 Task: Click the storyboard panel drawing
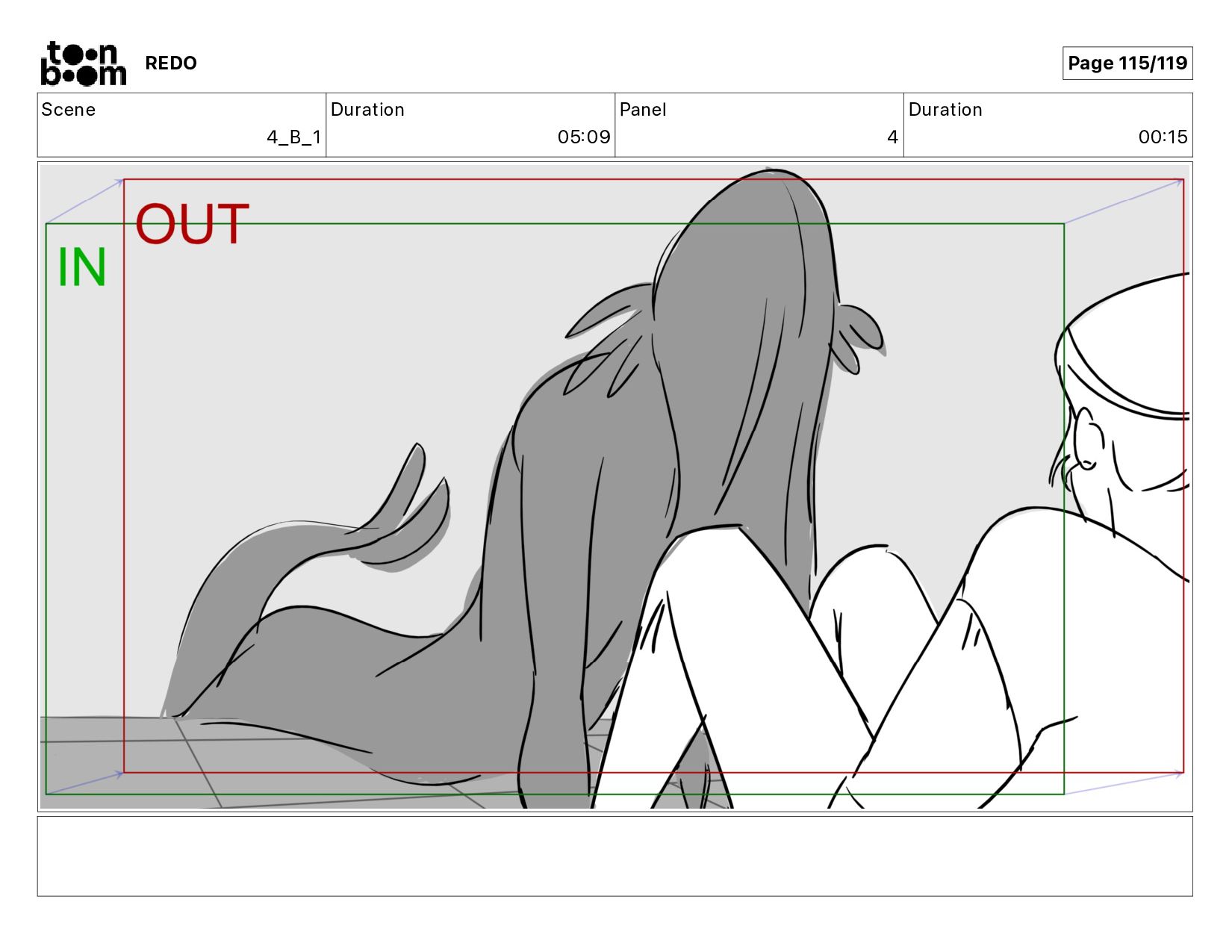(x=615, y=487)
